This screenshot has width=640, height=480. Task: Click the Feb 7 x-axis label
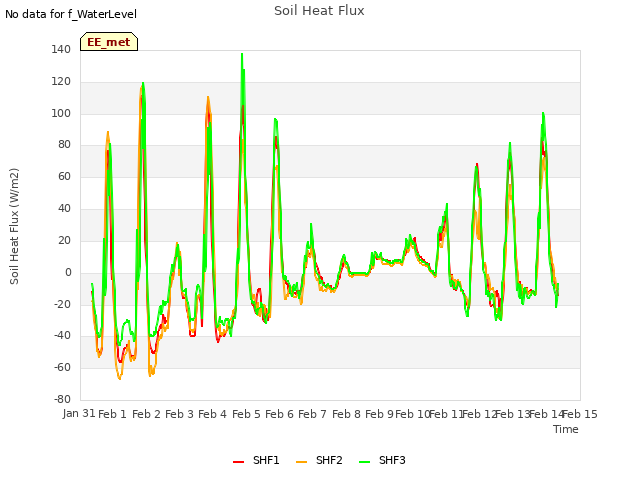click(312, 414)
